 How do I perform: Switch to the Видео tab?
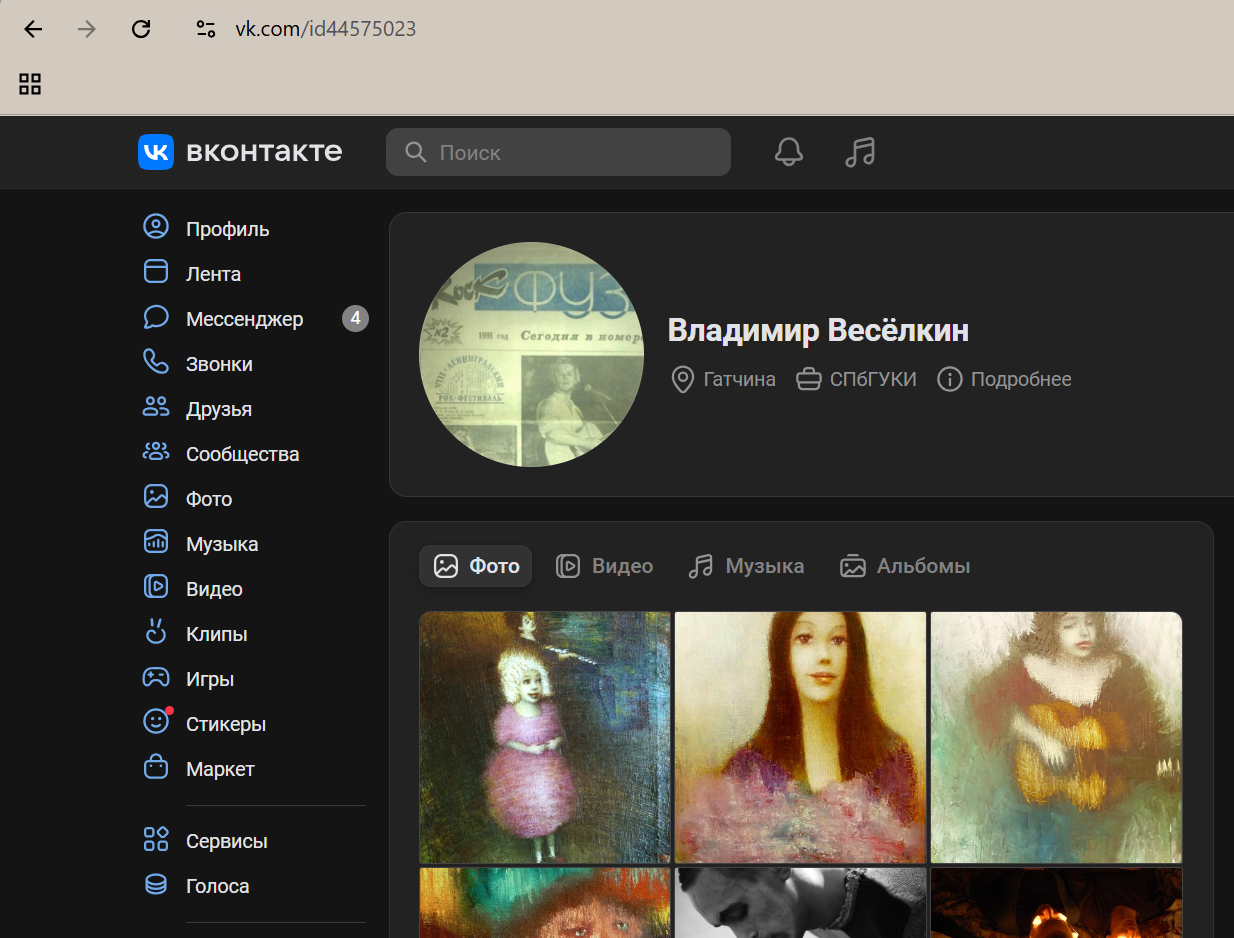pyautogui.click(x=605, y=566)
